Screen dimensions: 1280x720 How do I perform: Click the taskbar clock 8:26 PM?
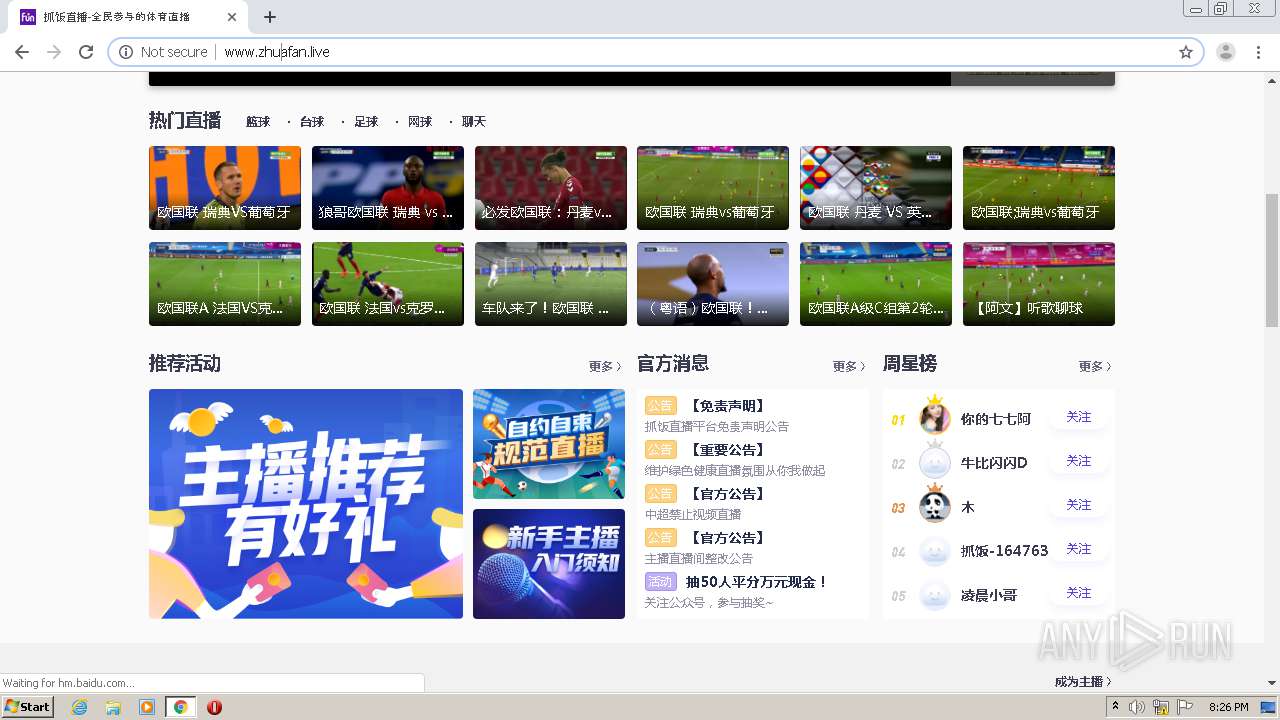[1228, 707]
